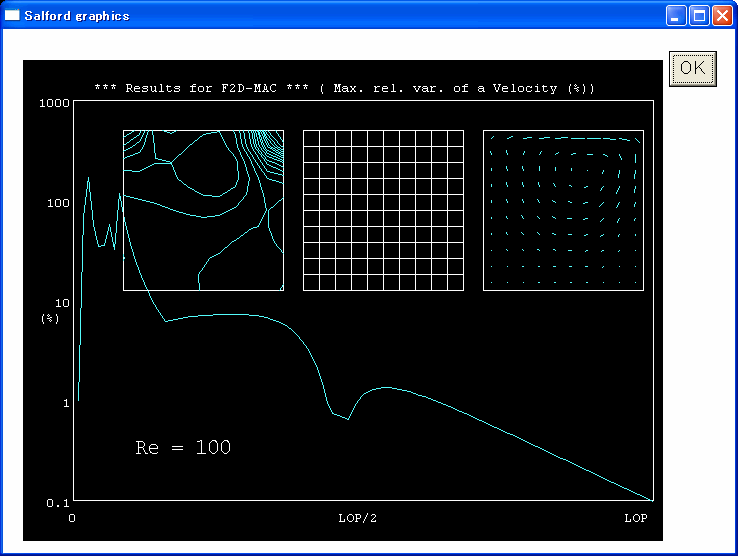Click the Results for F2D-MAC heading

coord(345,88)
